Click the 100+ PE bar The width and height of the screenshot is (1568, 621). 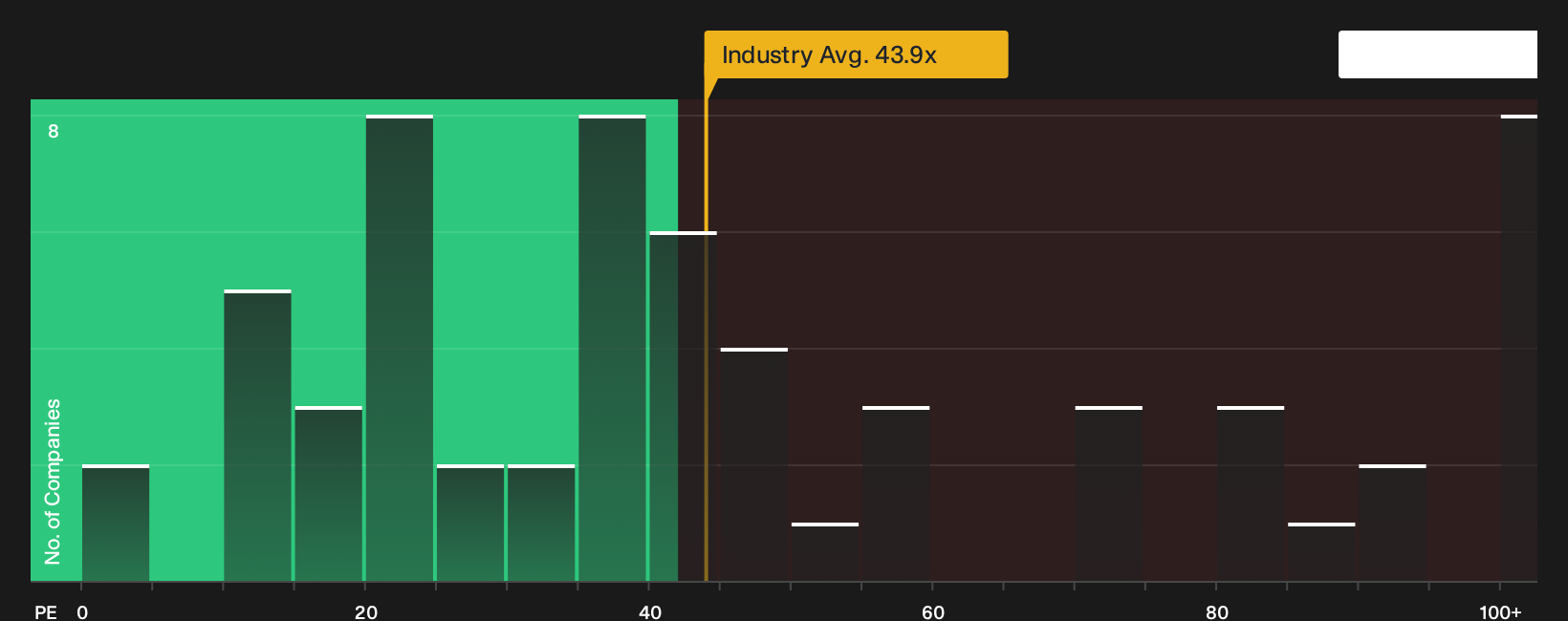click(1519, 349)
